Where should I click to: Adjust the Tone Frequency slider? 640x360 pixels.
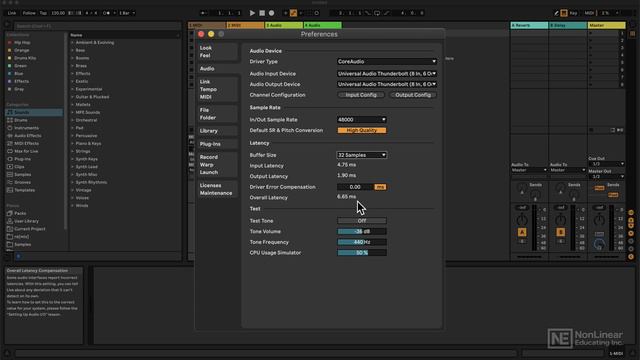(362, 242)
